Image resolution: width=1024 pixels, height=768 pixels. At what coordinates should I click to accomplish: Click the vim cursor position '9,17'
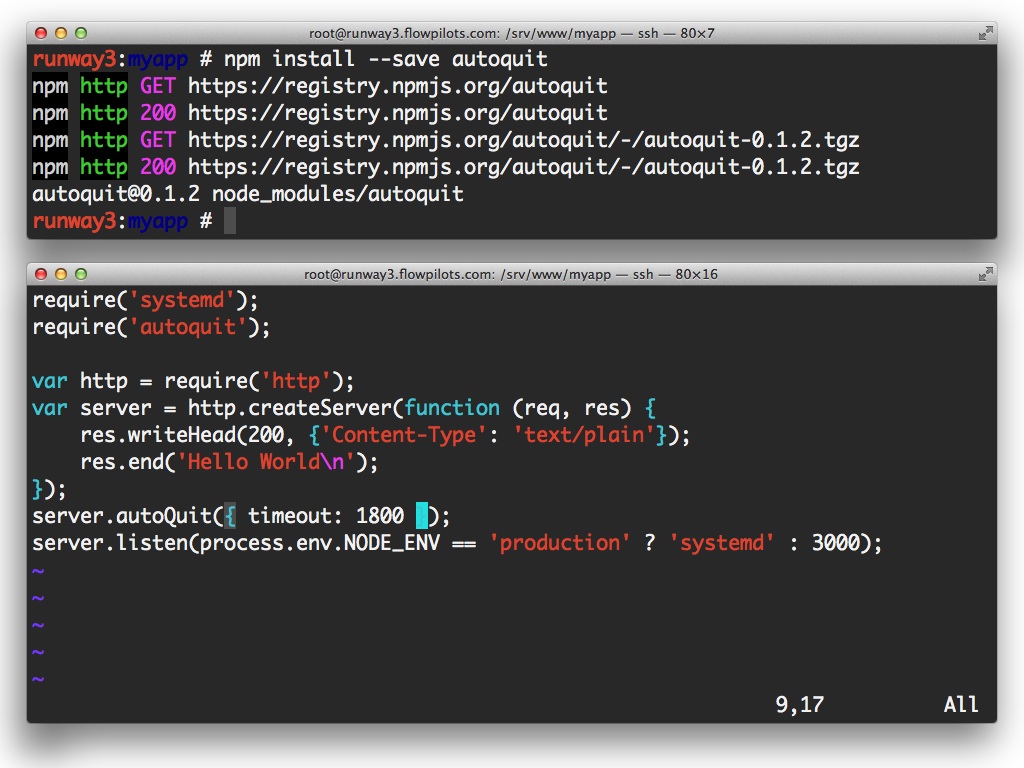[800, 705]
